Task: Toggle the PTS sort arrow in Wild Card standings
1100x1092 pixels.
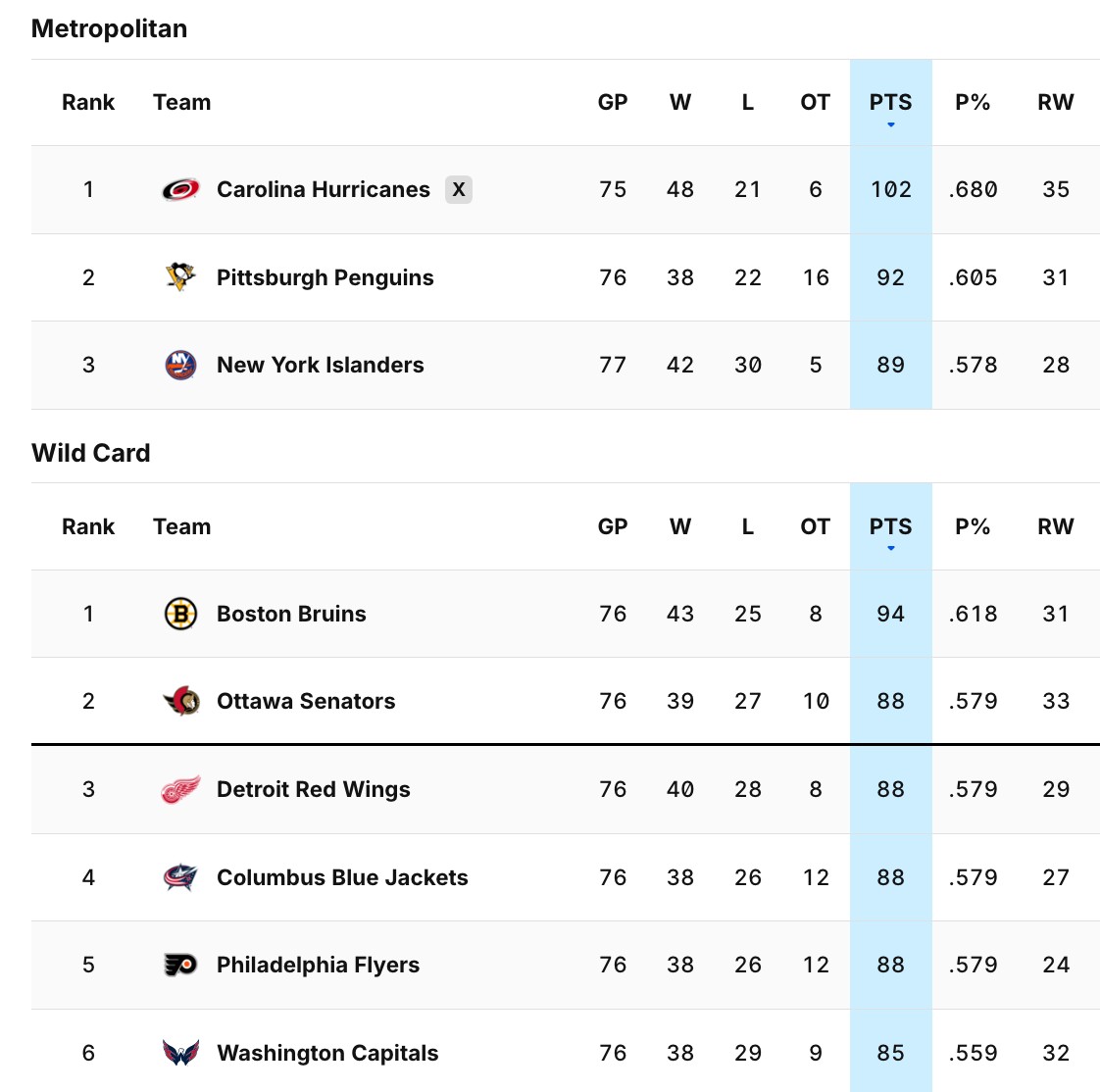Action: [890, 549]
